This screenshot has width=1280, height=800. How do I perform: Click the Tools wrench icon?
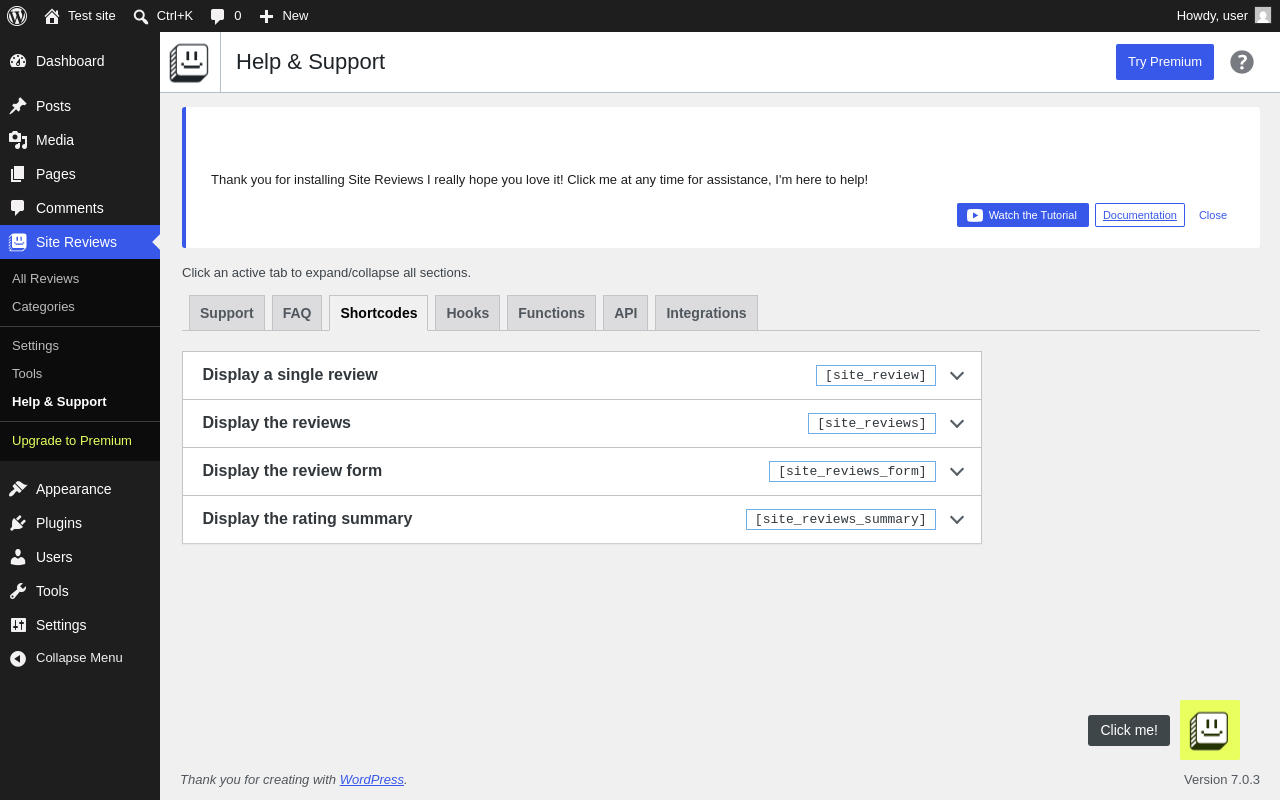(18, 591)
